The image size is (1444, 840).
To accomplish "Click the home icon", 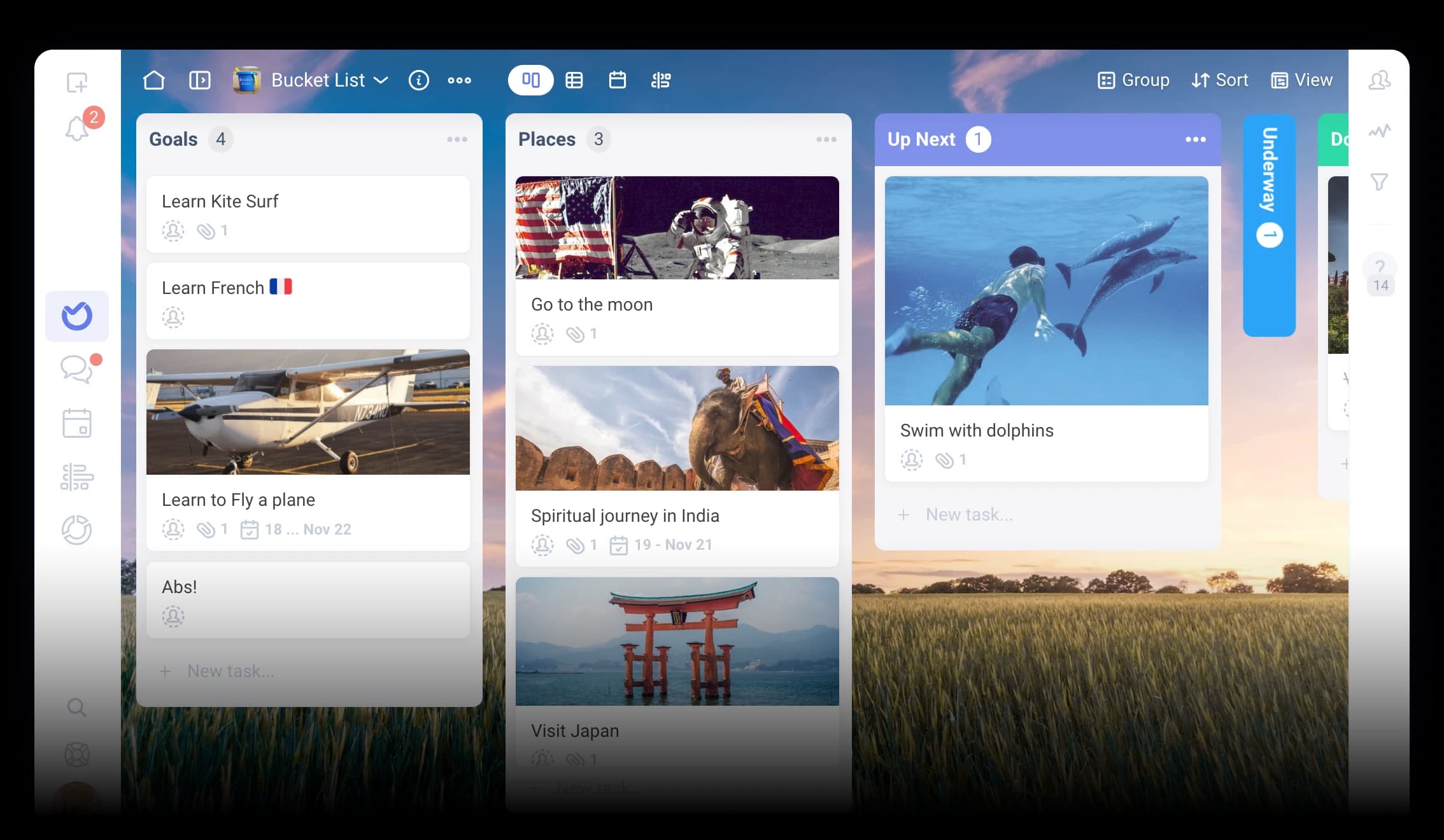I will 153,80.
